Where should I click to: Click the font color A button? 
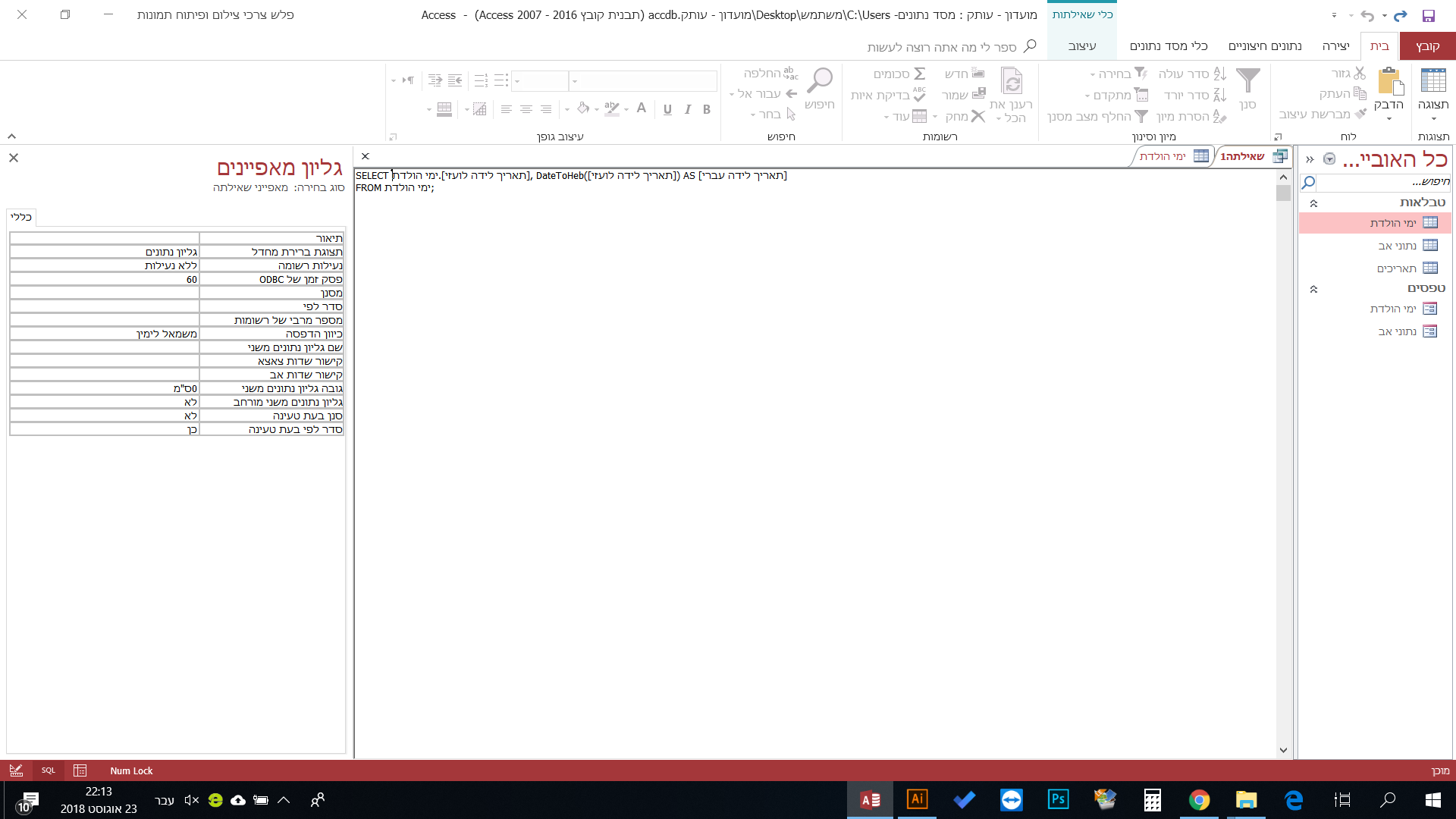(x=642, y=109)
